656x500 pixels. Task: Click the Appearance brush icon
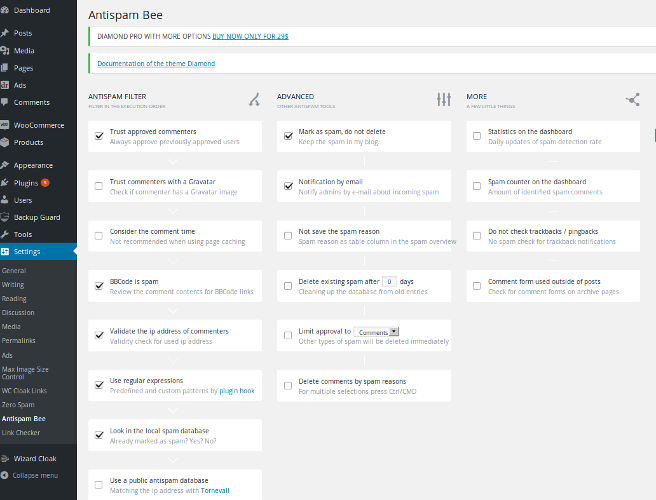point(5,165)
